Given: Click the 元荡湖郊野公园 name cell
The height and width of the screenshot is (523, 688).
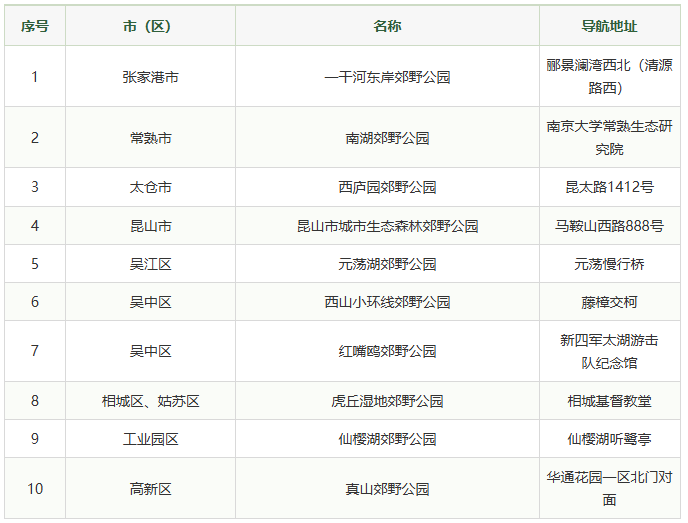Looking at the screenshot, I should [x=387, y=264].
